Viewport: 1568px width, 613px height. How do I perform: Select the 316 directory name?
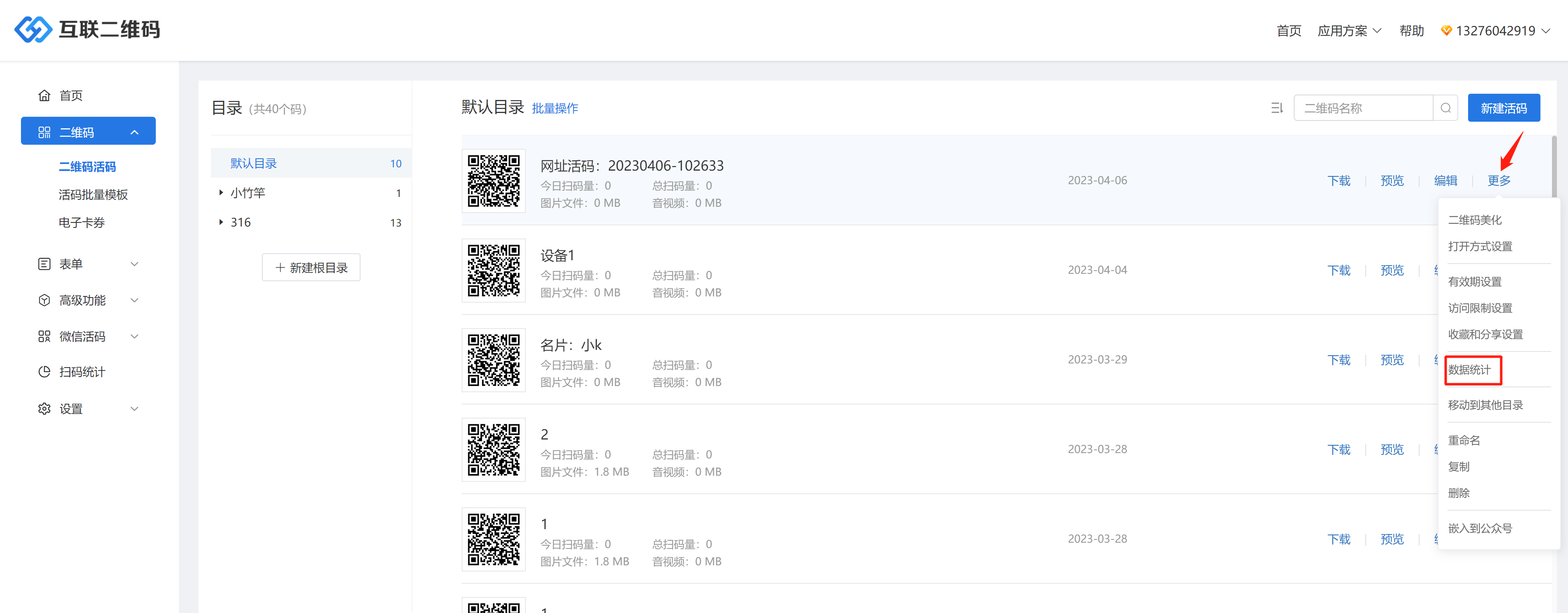[241, 222]
